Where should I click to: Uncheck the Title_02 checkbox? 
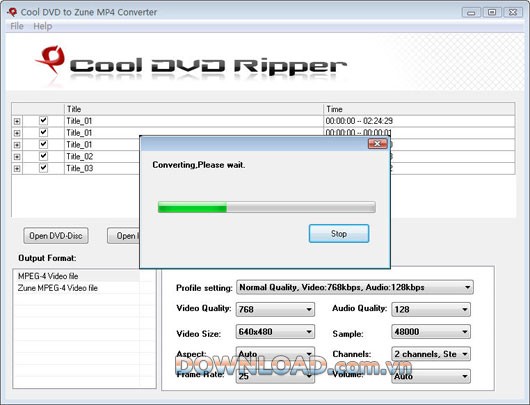coord(43,156)
